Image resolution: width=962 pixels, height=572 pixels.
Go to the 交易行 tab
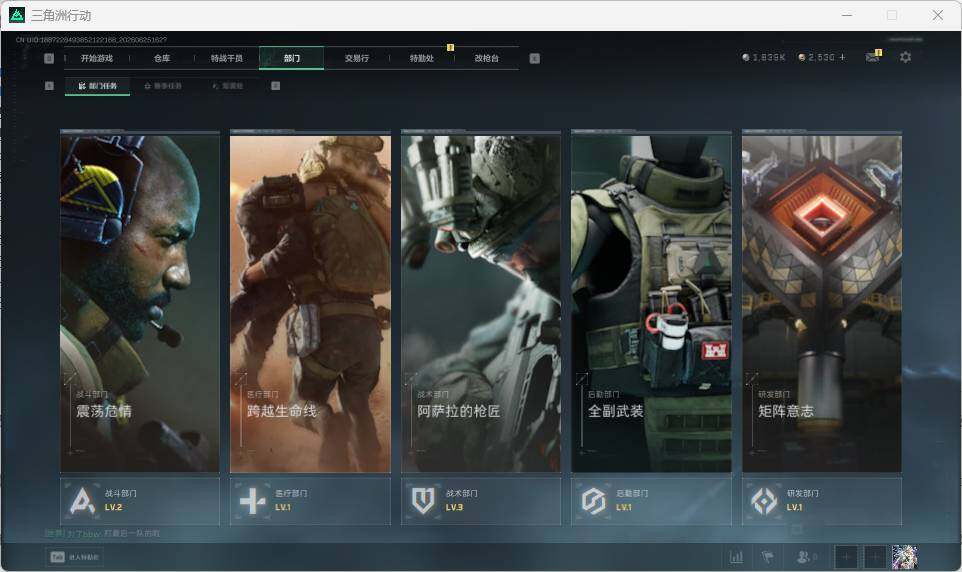click(356, 58)
